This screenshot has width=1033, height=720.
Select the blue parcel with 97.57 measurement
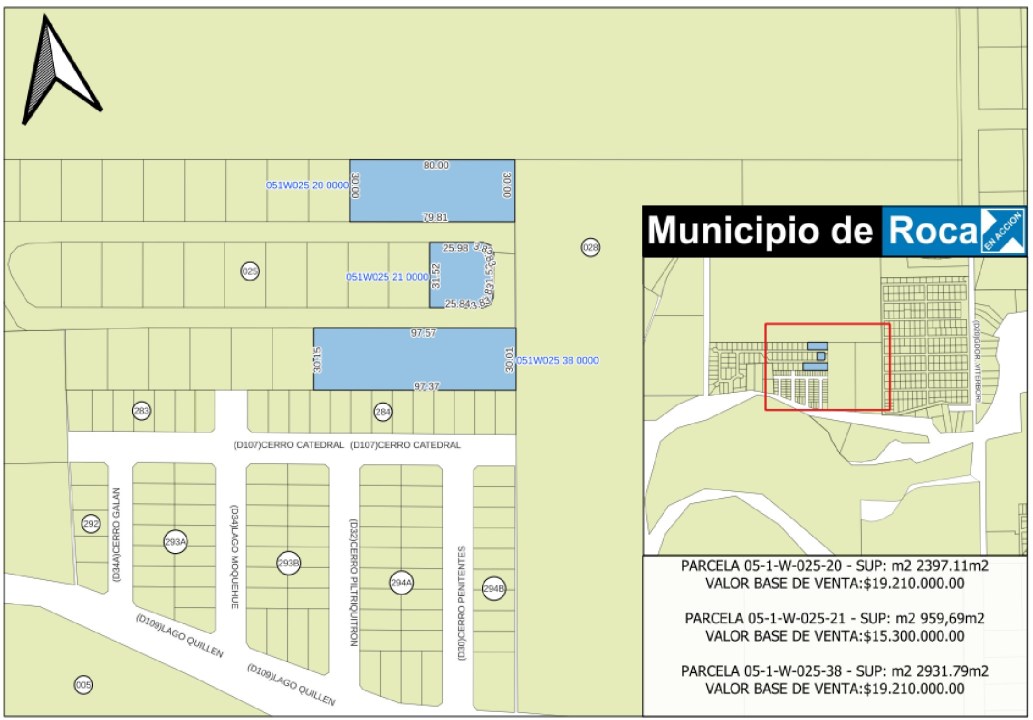coord(414,359)
